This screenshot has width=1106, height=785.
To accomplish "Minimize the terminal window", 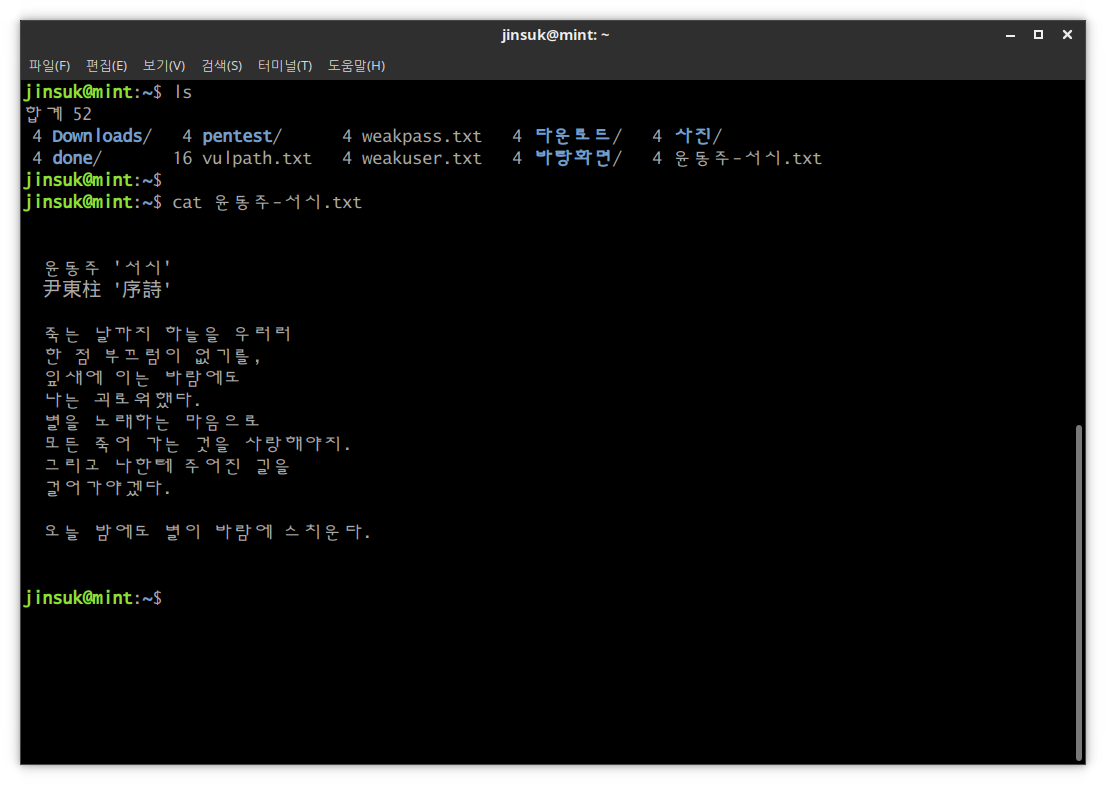I will (1010, 35).
